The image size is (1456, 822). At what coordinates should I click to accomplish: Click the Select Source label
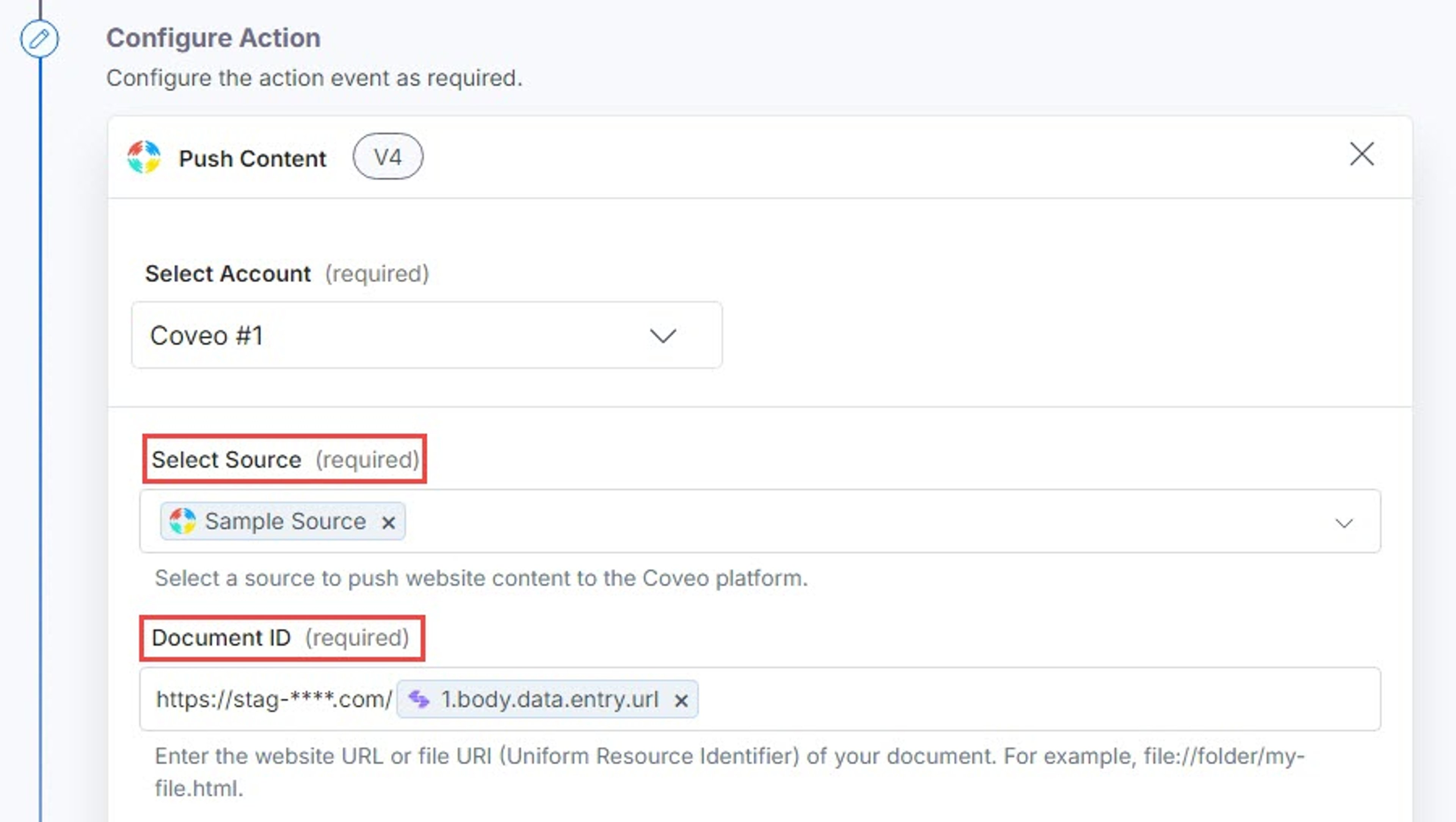coord(226,460)
